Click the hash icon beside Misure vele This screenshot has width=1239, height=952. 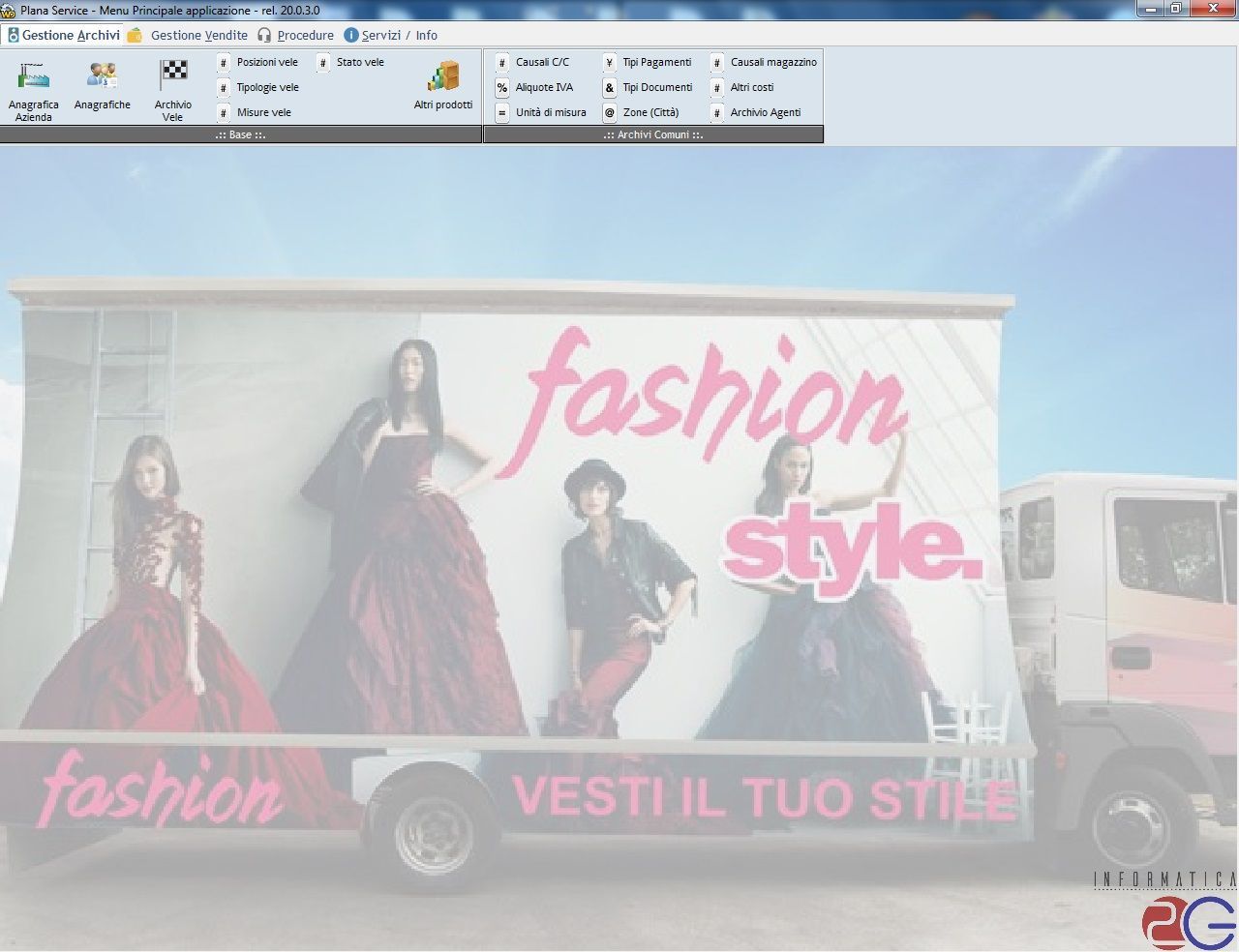tap(224, 112)
